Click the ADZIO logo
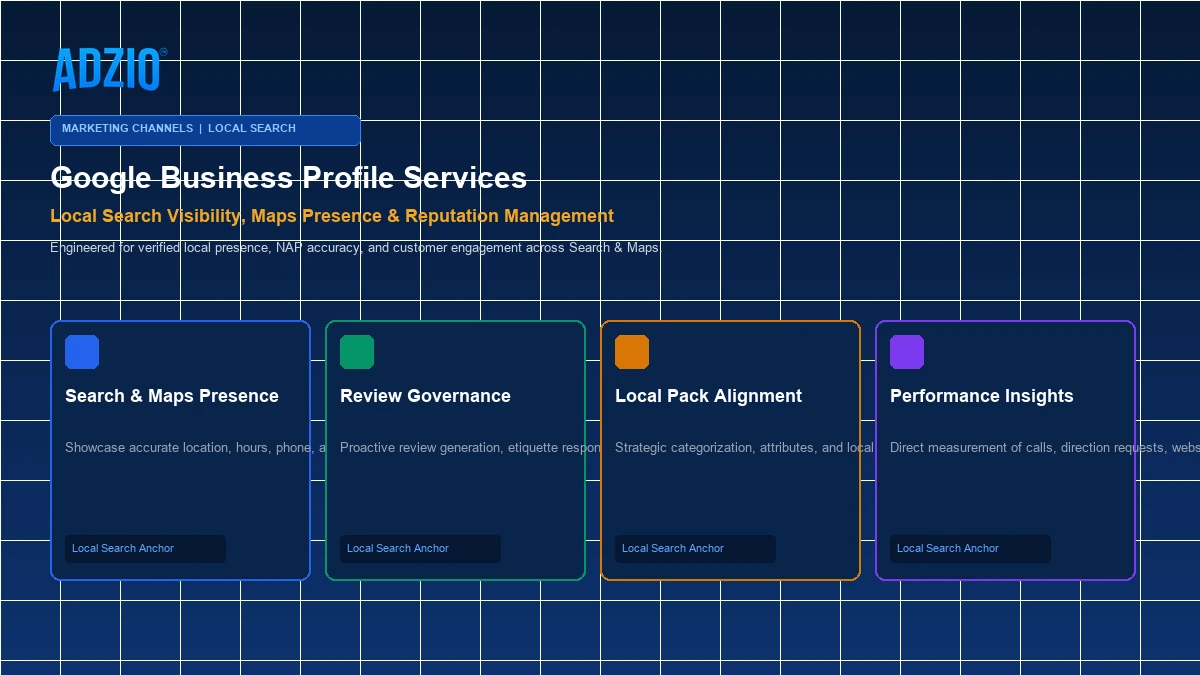1200x675 pixels. 108,70
